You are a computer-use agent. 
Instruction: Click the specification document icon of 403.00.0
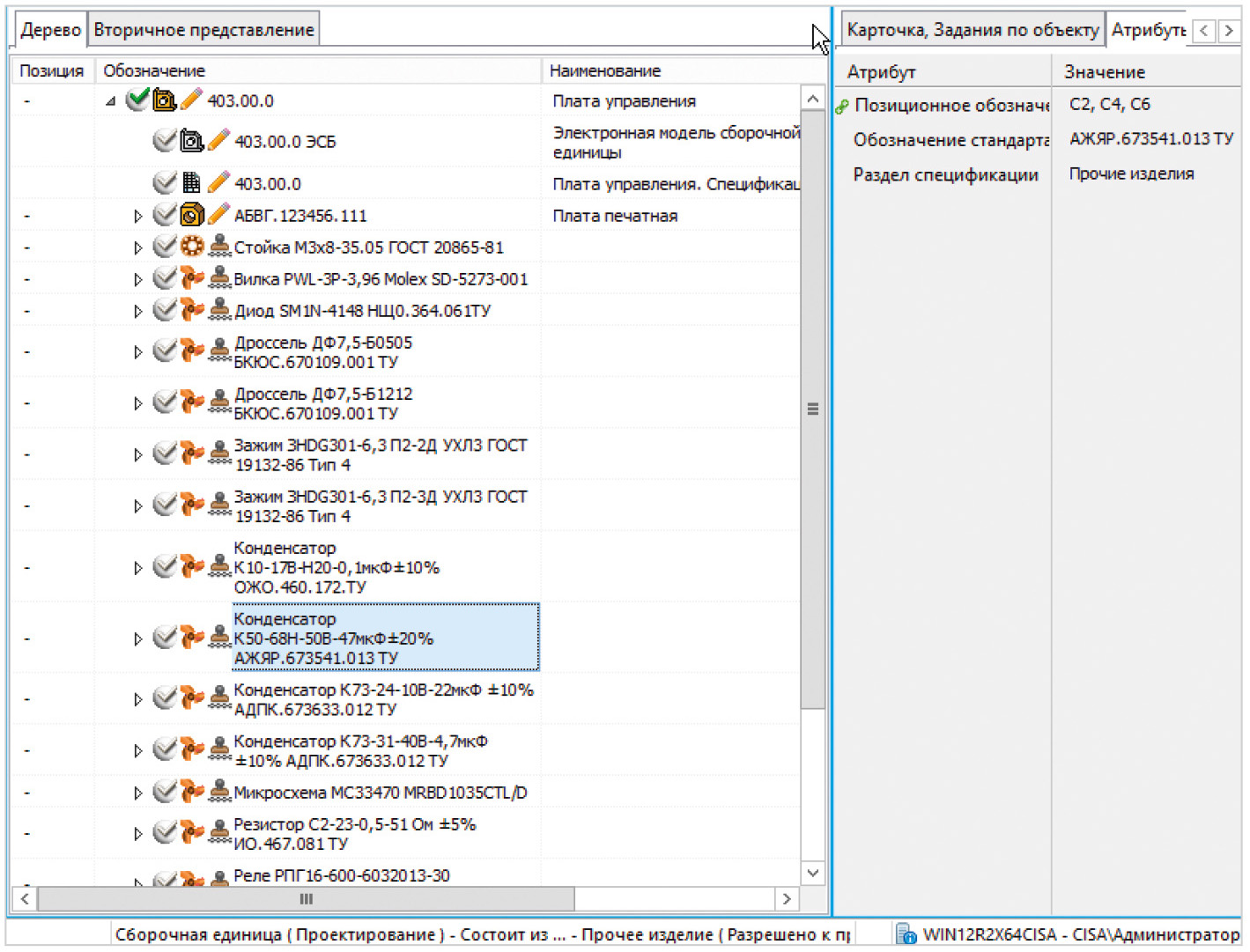click(x=191, y=183)
